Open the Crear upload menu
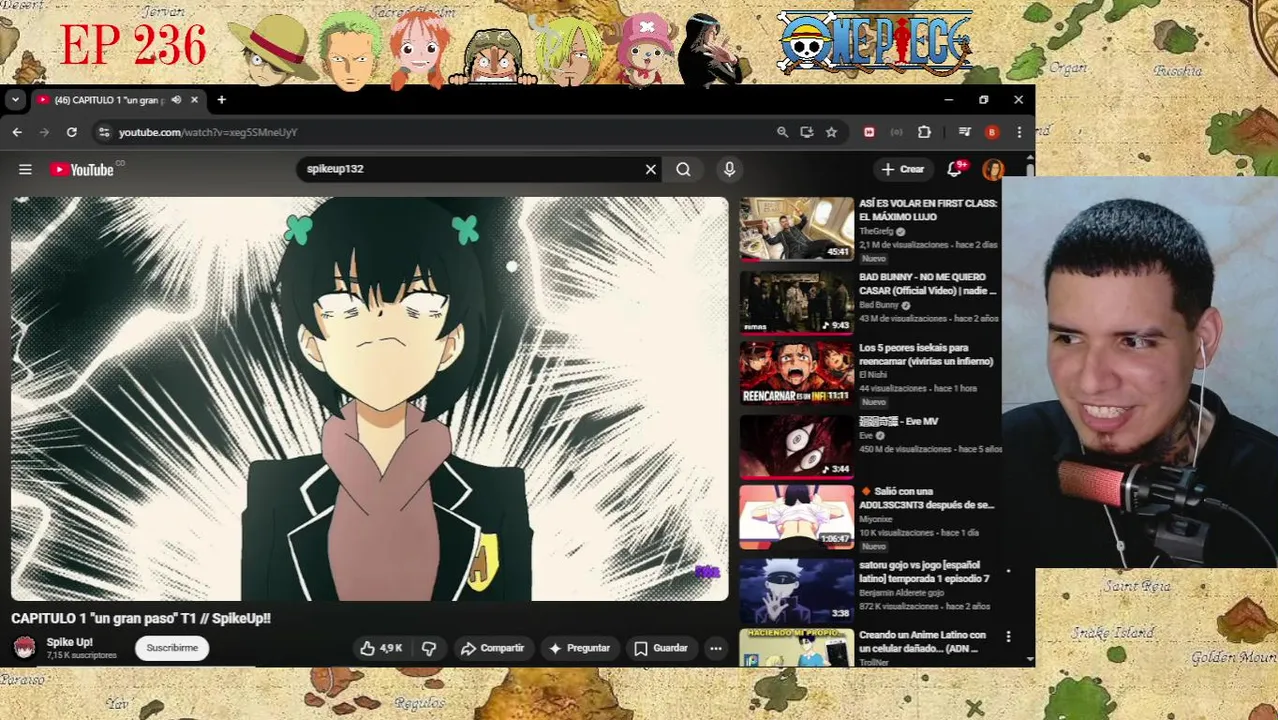This screenshot has width=1278, height=720. click(x=903, y=169)
